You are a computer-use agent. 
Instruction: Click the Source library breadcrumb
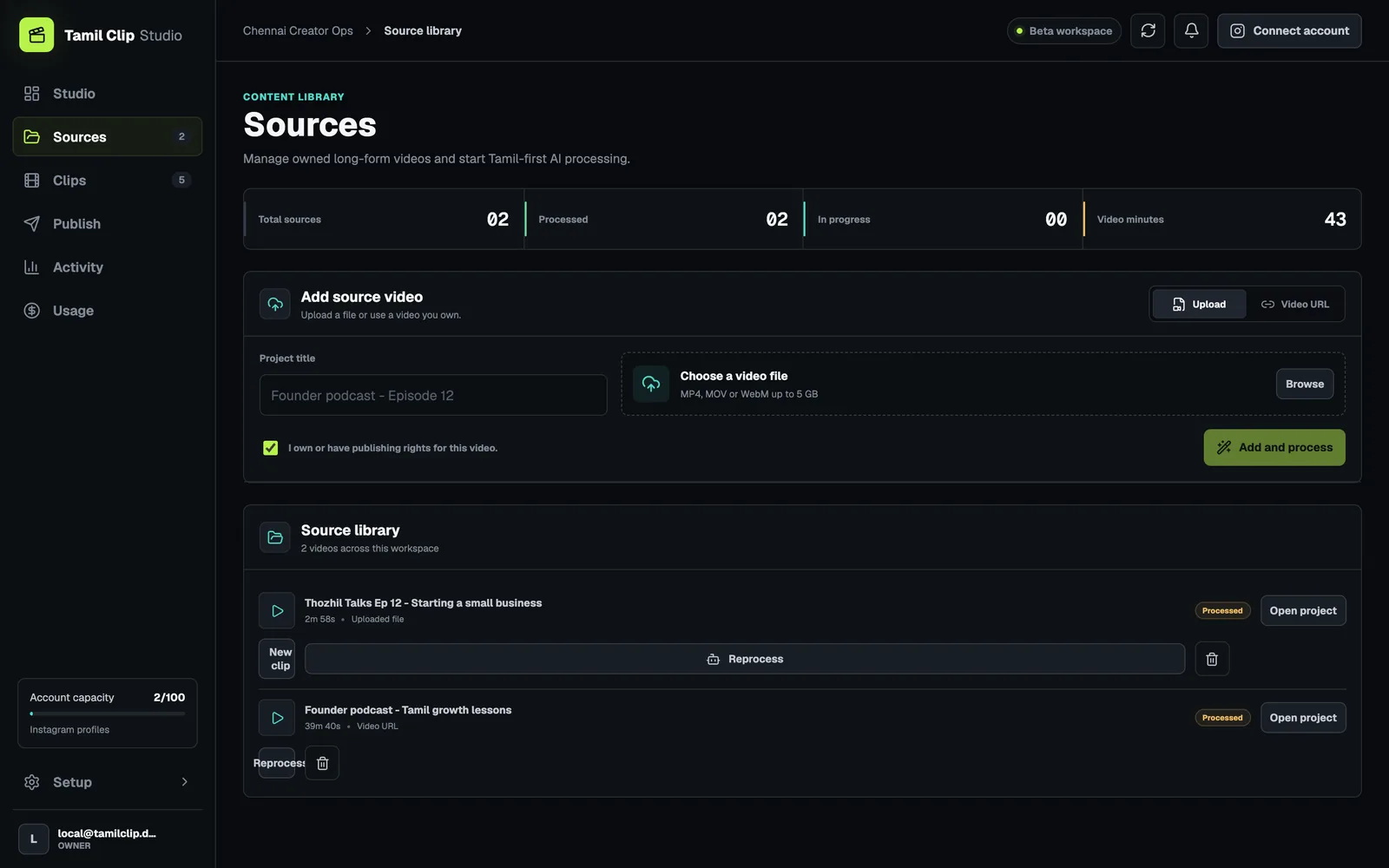pyautogui.click(x=423, y=30)
